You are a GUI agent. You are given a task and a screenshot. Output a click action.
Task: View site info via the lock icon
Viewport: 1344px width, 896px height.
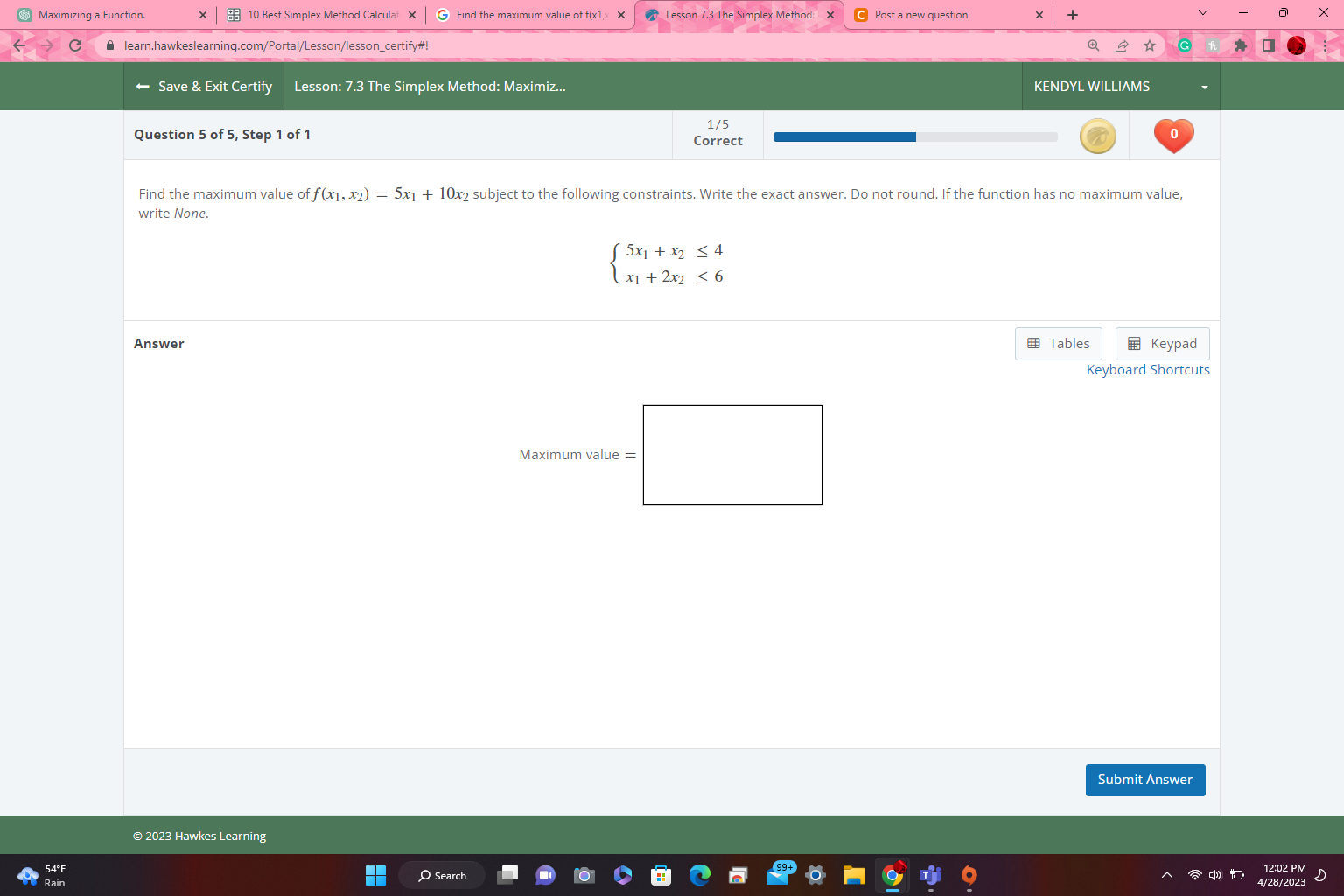(x=109, y=45)
